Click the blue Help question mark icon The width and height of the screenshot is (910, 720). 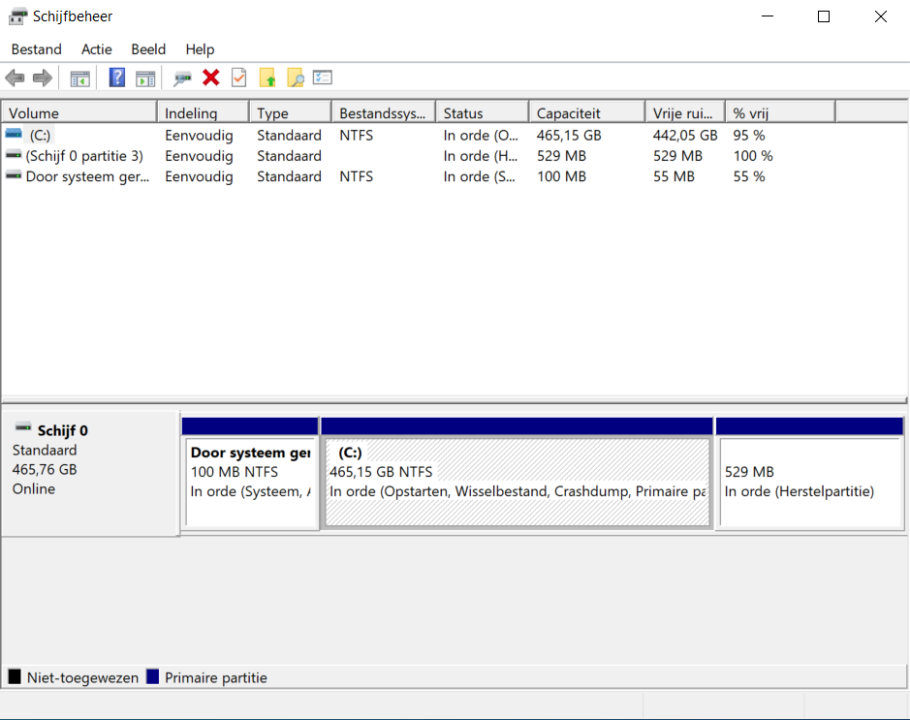point(117,78)
